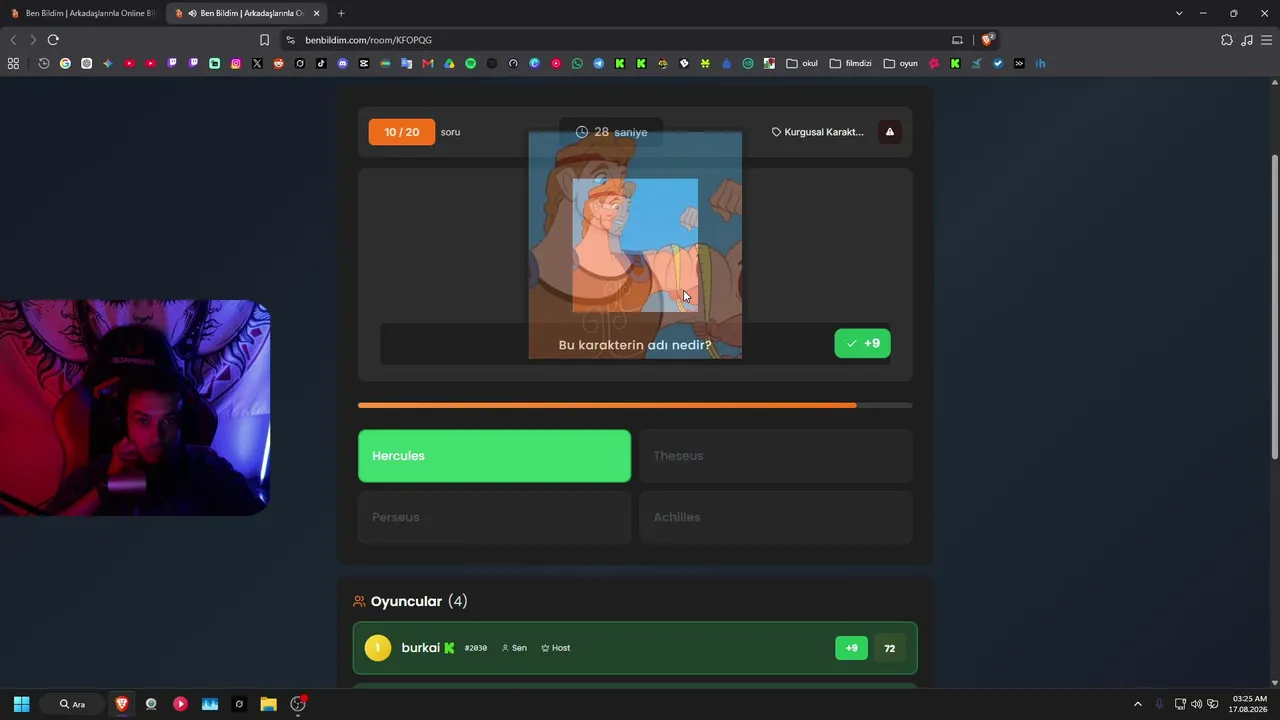Bookmark this page with the bookmark icon
Image resolution: width=1280 pixels, height=720 pixels.
(264, 40)
